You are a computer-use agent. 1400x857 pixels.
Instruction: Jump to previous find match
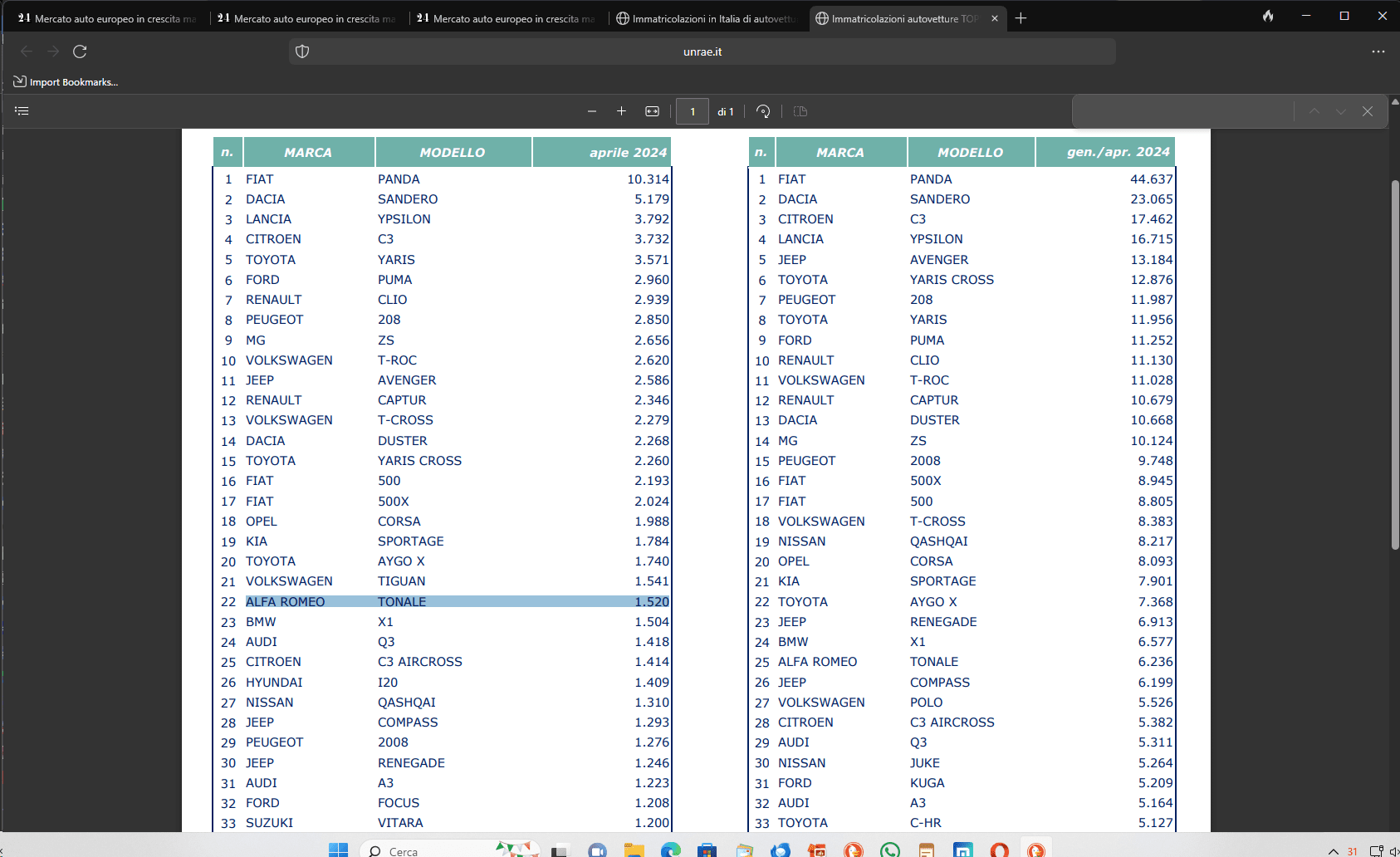pos(1314,111)
